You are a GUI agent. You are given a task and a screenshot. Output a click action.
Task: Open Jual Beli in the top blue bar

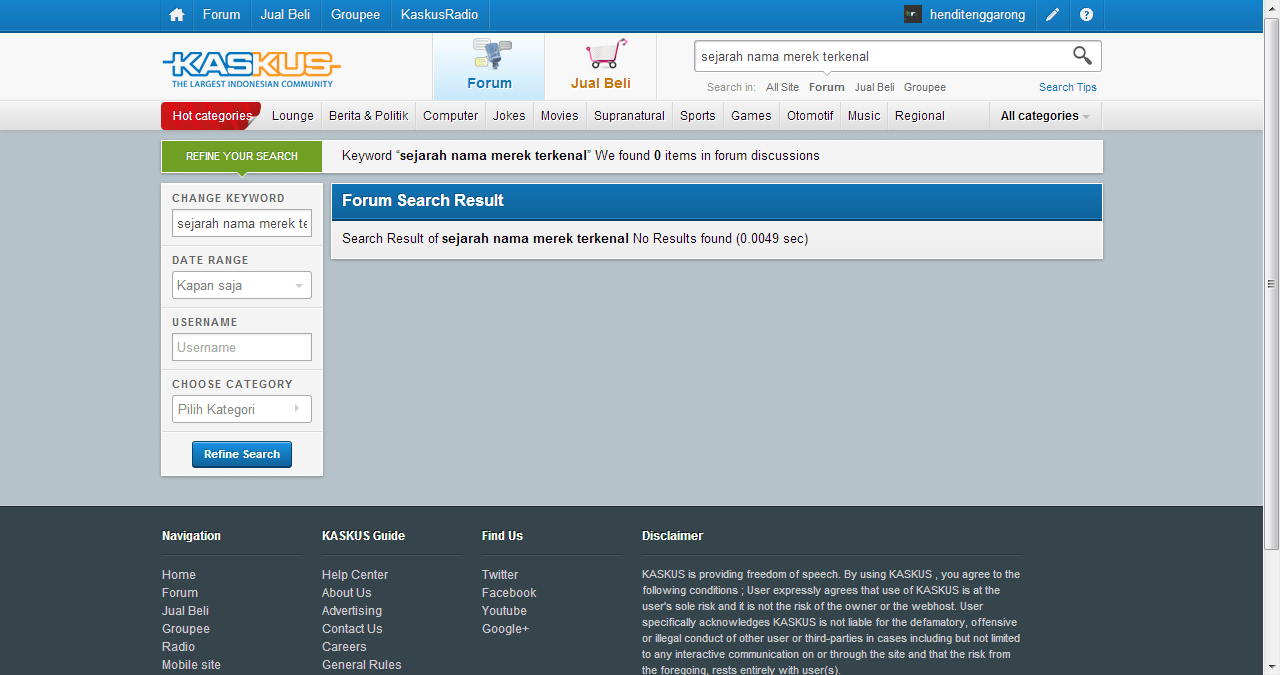click(x=285, y=15)
